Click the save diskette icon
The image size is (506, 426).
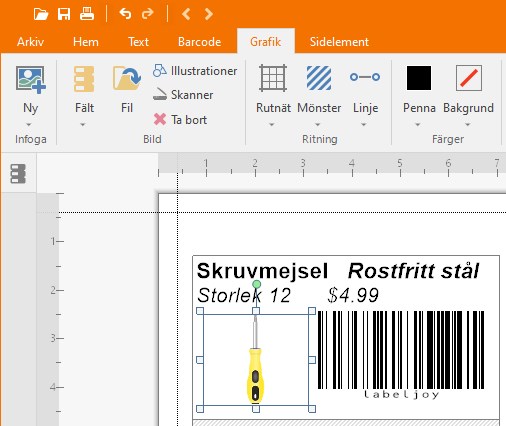point(64,14)
